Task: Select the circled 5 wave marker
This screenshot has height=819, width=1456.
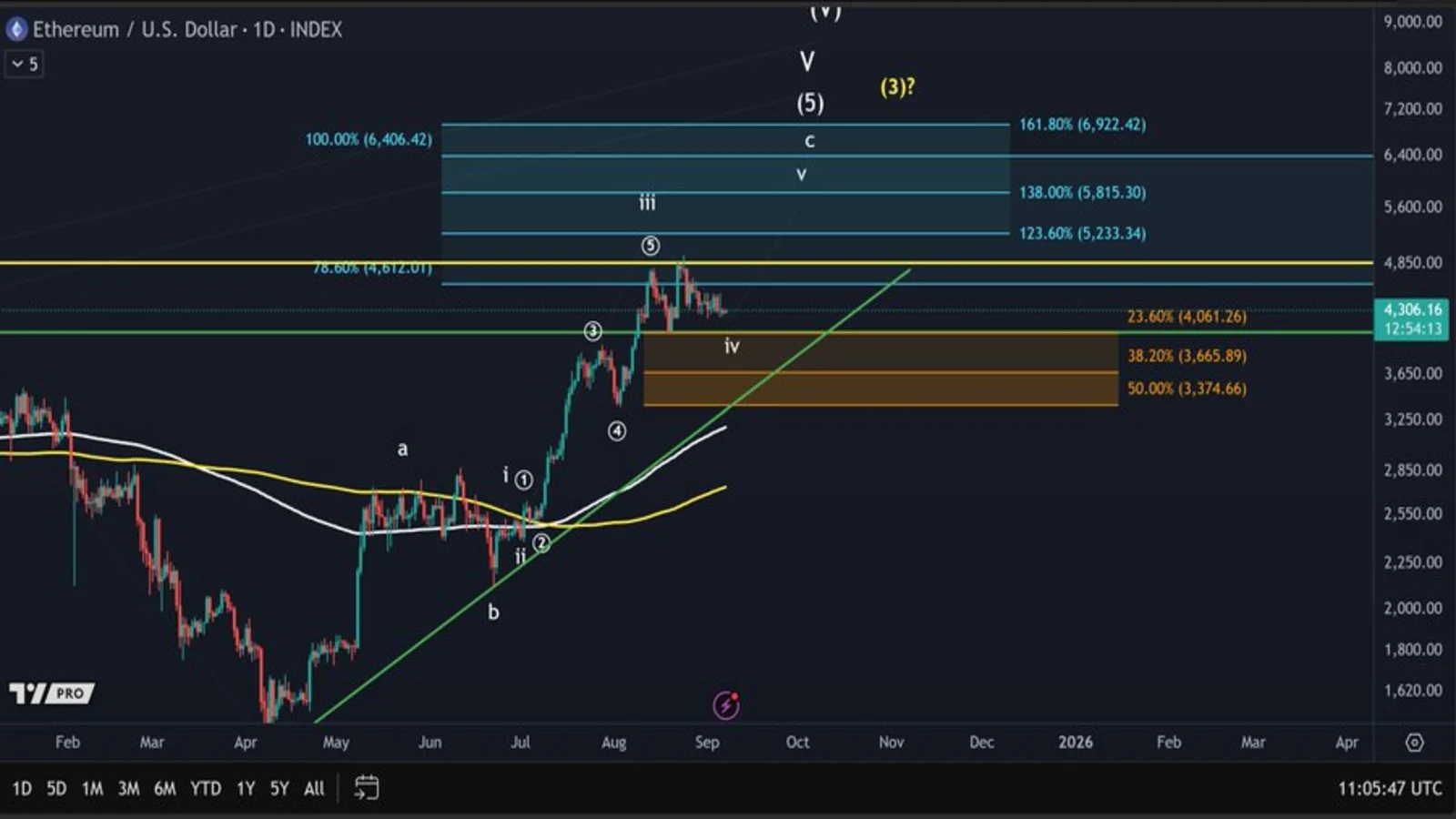Action: coord(650,246)
